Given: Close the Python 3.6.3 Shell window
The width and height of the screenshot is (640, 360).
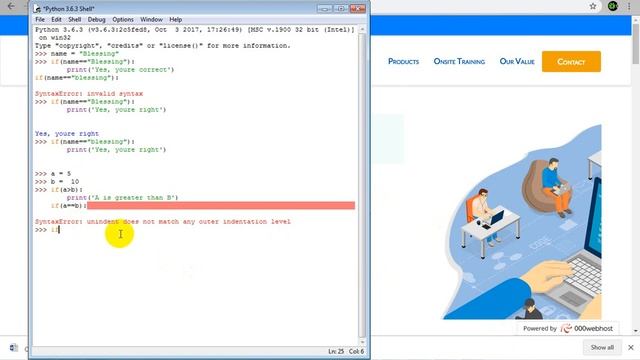Looking at the screenshot, I should point(358,9).
